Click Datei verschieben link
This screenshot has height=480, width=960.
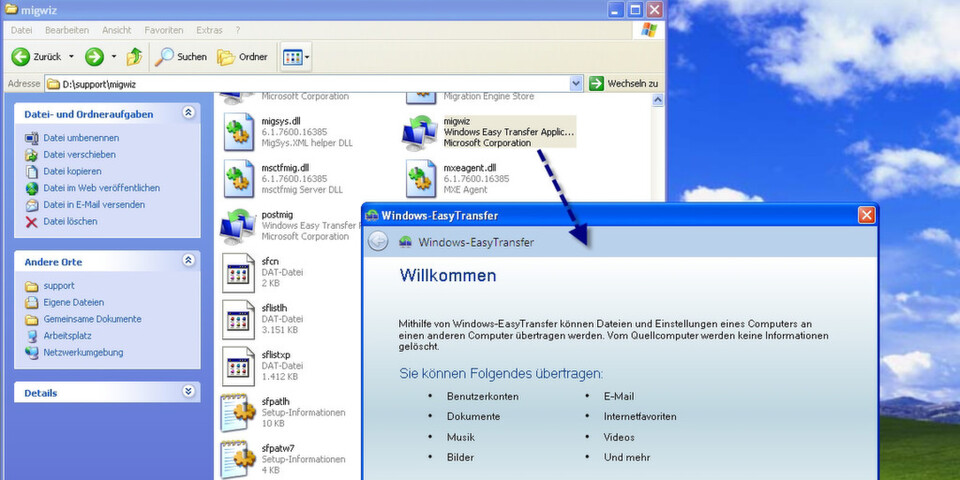(x=79, y=154)
